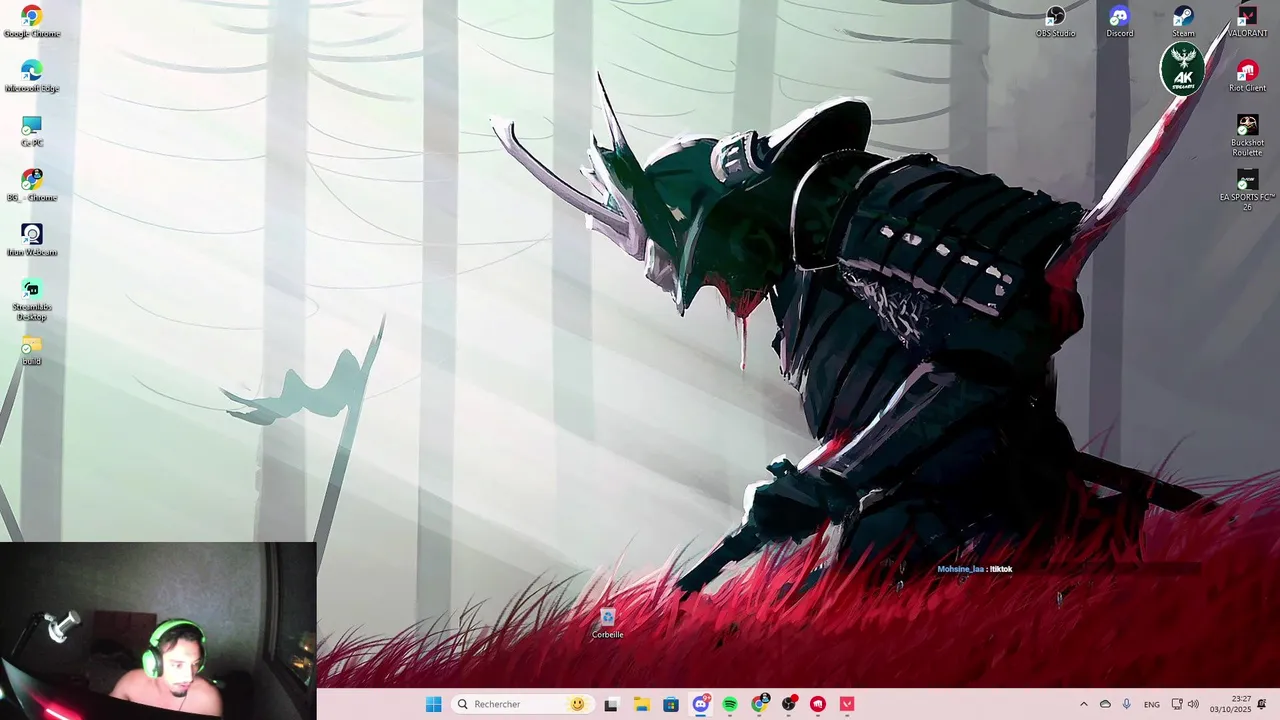Switch to Chrome in the taskbar
This screenshot has width=1280, height=720.
pos(760,704)
